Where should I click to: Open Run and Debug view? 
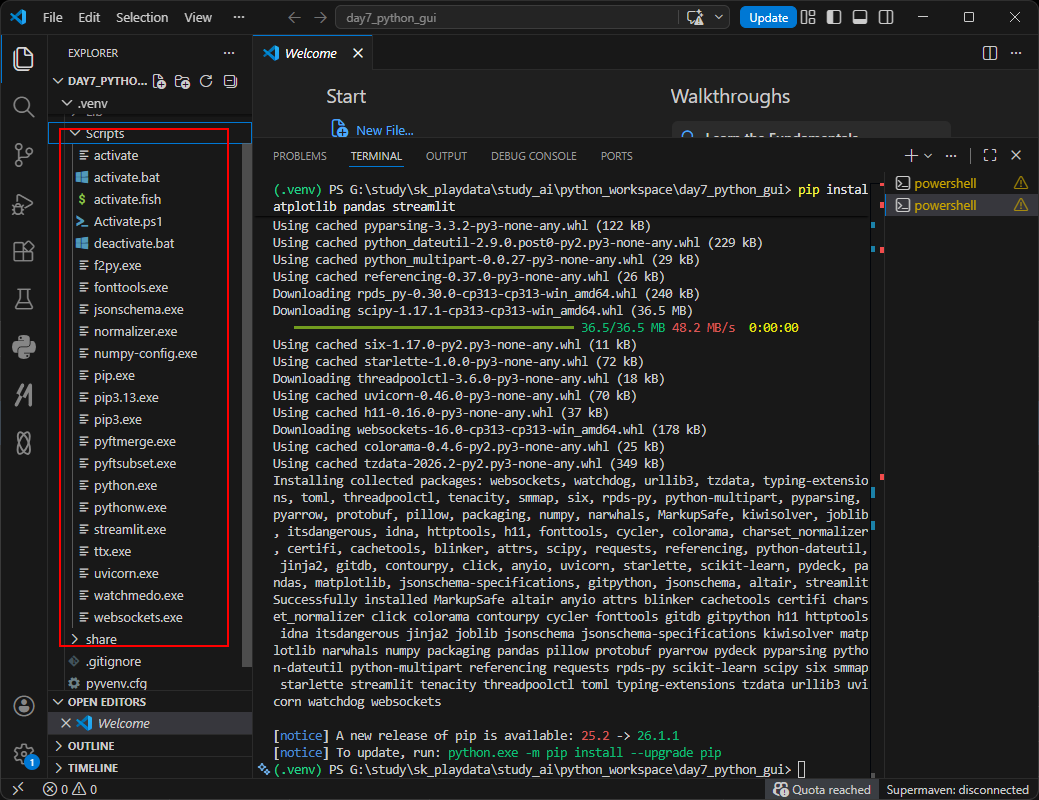pos(23,203)
